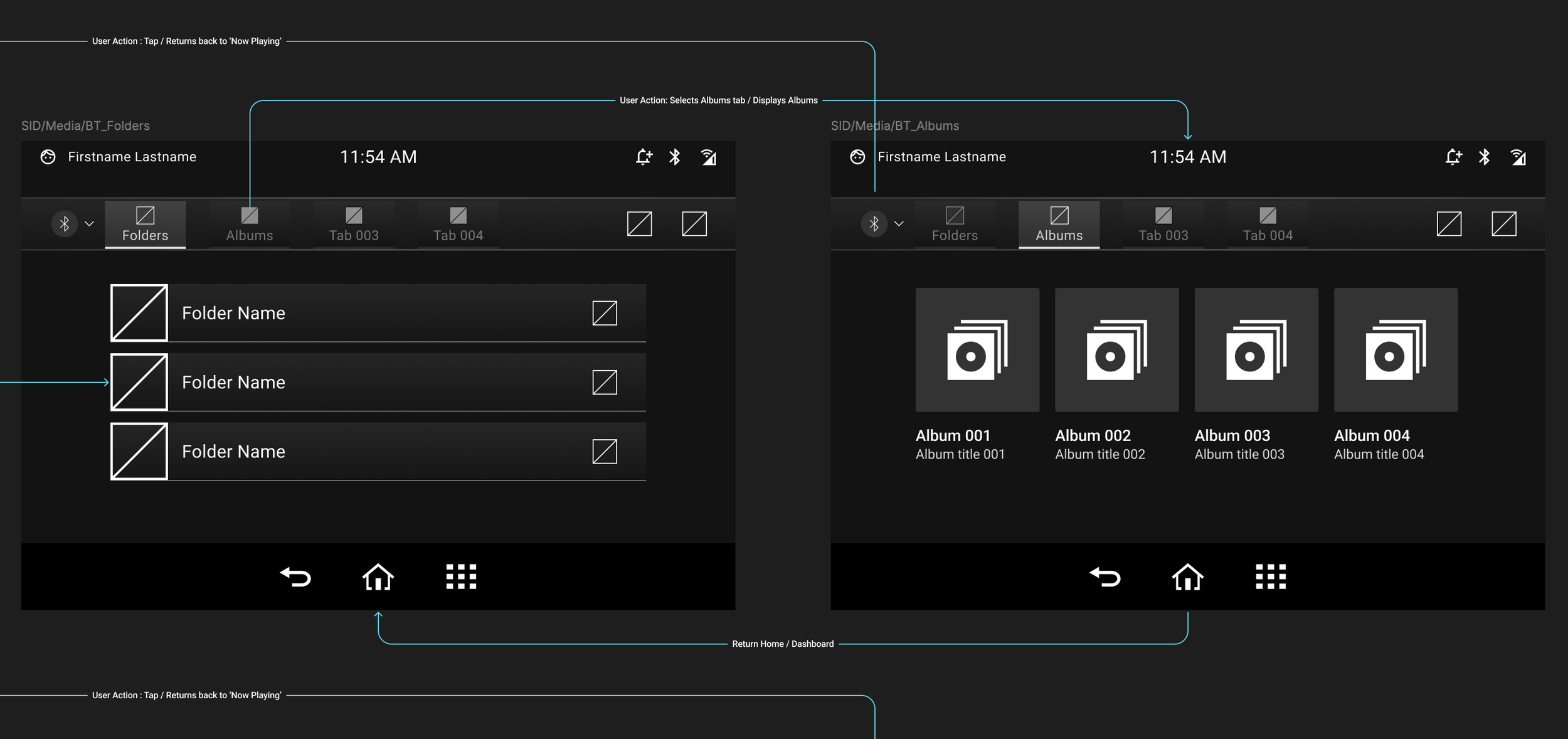Select Album 001 cover thumbnail
Viewport: 1568px width, 739px height.
977,350
